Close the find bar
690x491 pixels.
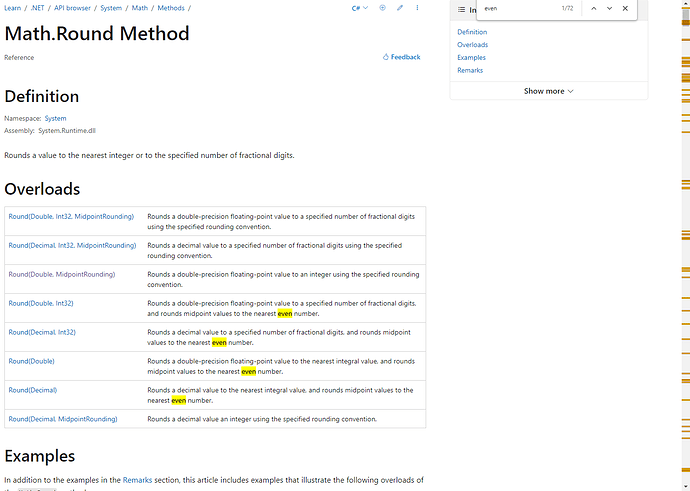[x=625, y=8]
